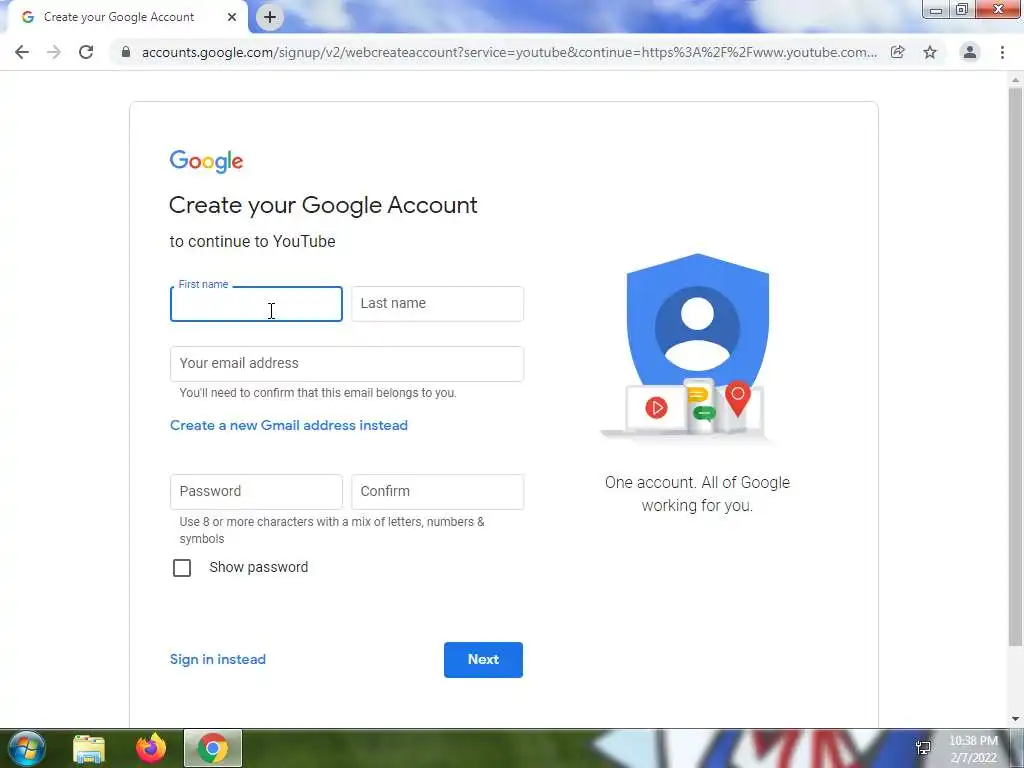The height and width of the screenshot is (768, 1024).
Task: Go back using Chrome's back arrow
Action: [22, 52]
